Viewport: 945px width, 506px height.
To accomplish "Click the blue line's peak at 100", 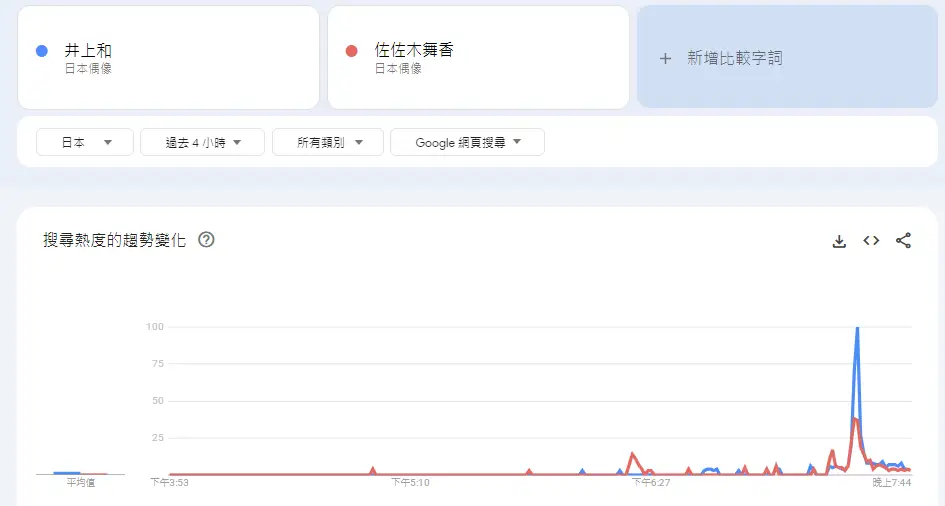I will (857, 328).
